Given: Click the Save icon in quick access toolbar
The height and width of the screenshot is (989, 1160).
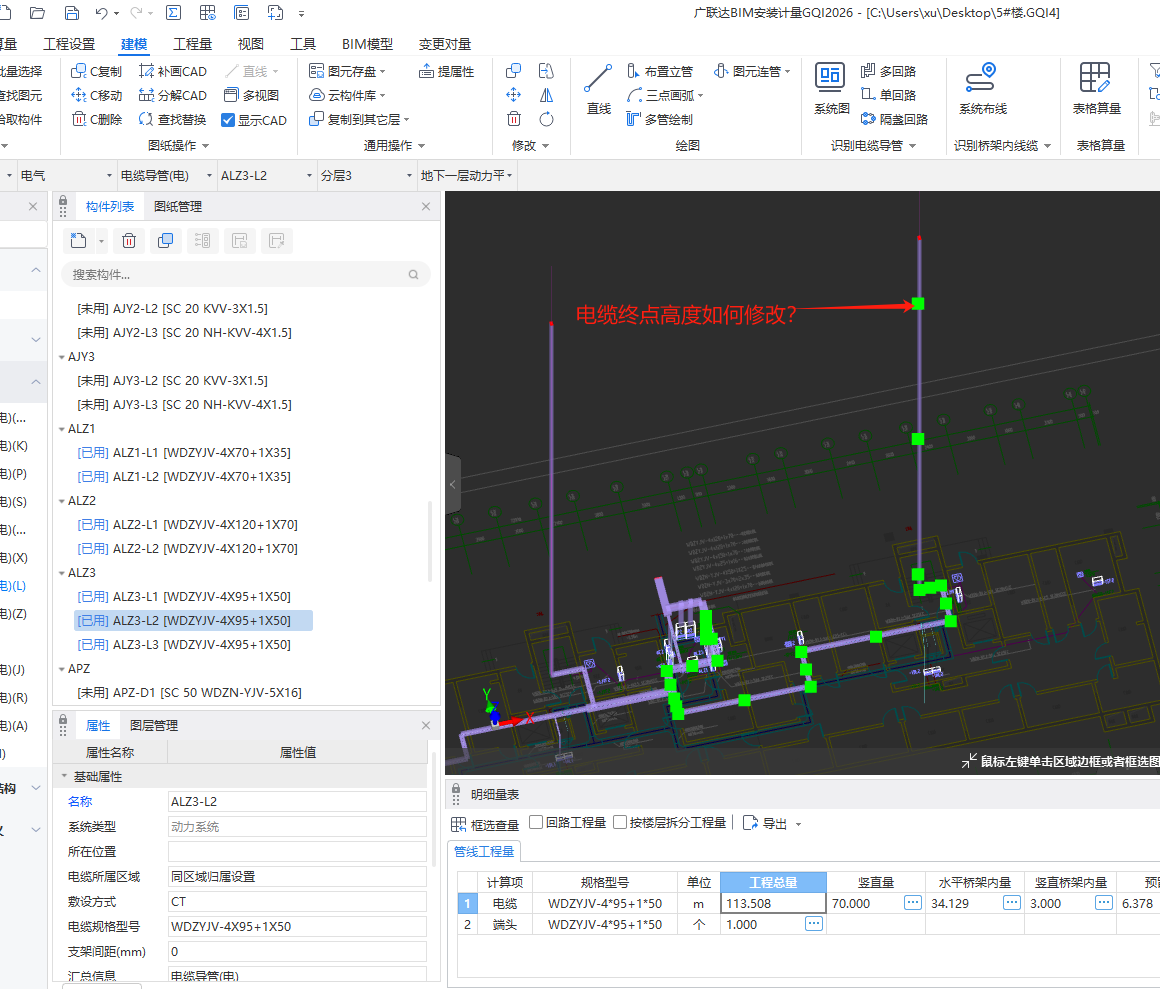Looking at the screenshot, I should (x=72, y=13).
